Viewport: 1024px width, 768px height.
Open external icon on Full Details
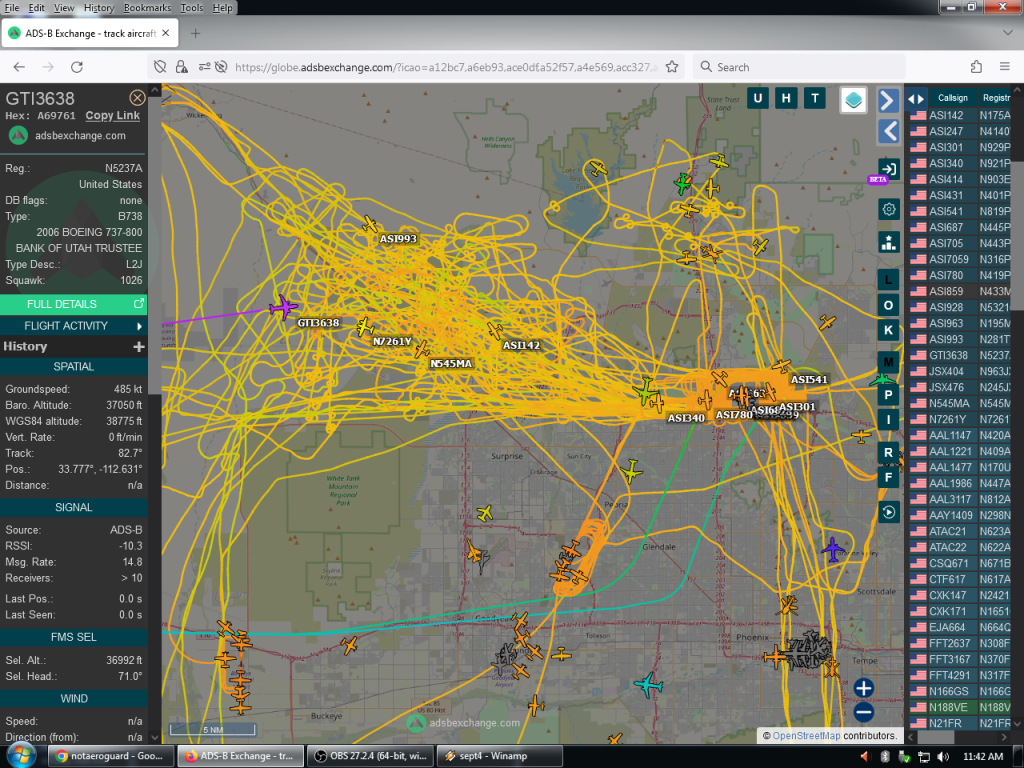[x=138, y=304]
